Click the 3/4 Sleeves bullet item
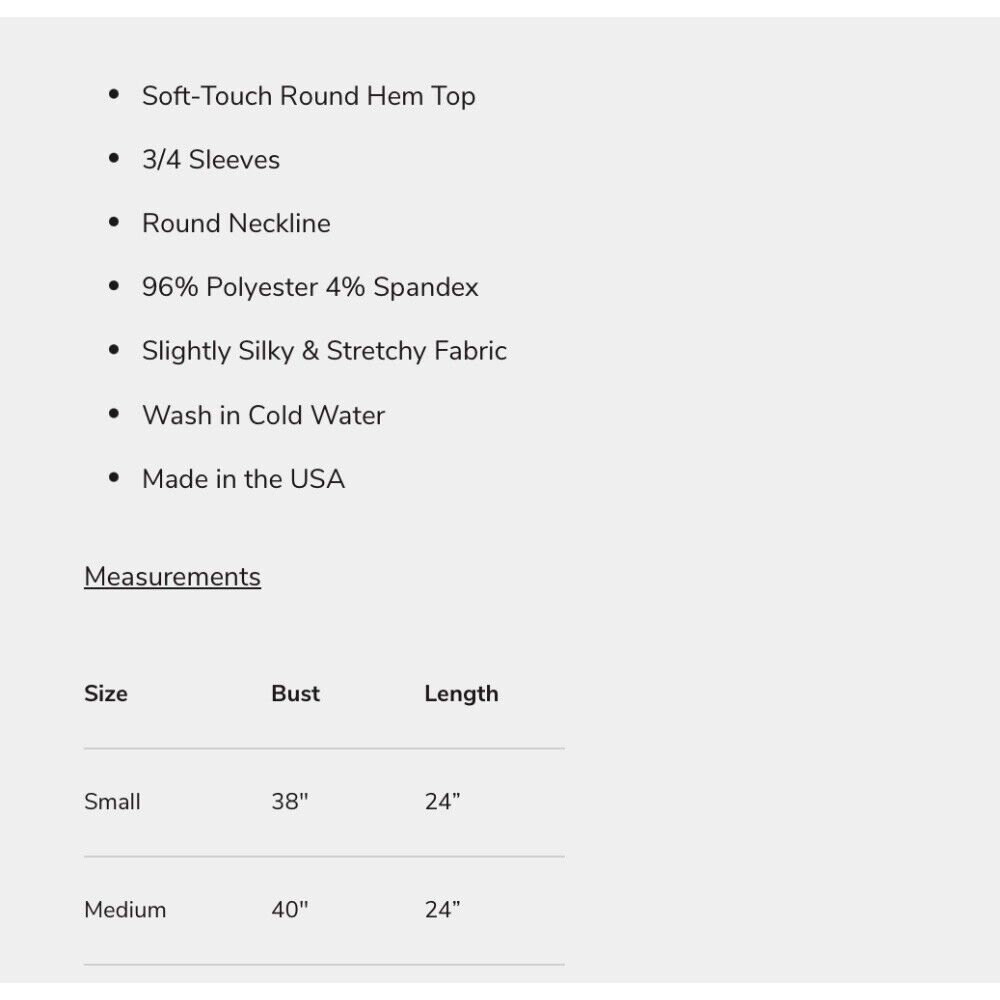 pos(211,159)
